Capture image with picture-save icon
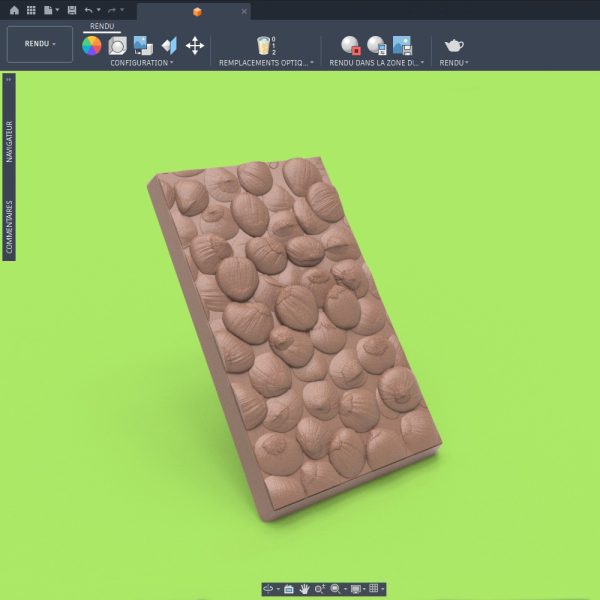600x600 pixels. [403, 46]
